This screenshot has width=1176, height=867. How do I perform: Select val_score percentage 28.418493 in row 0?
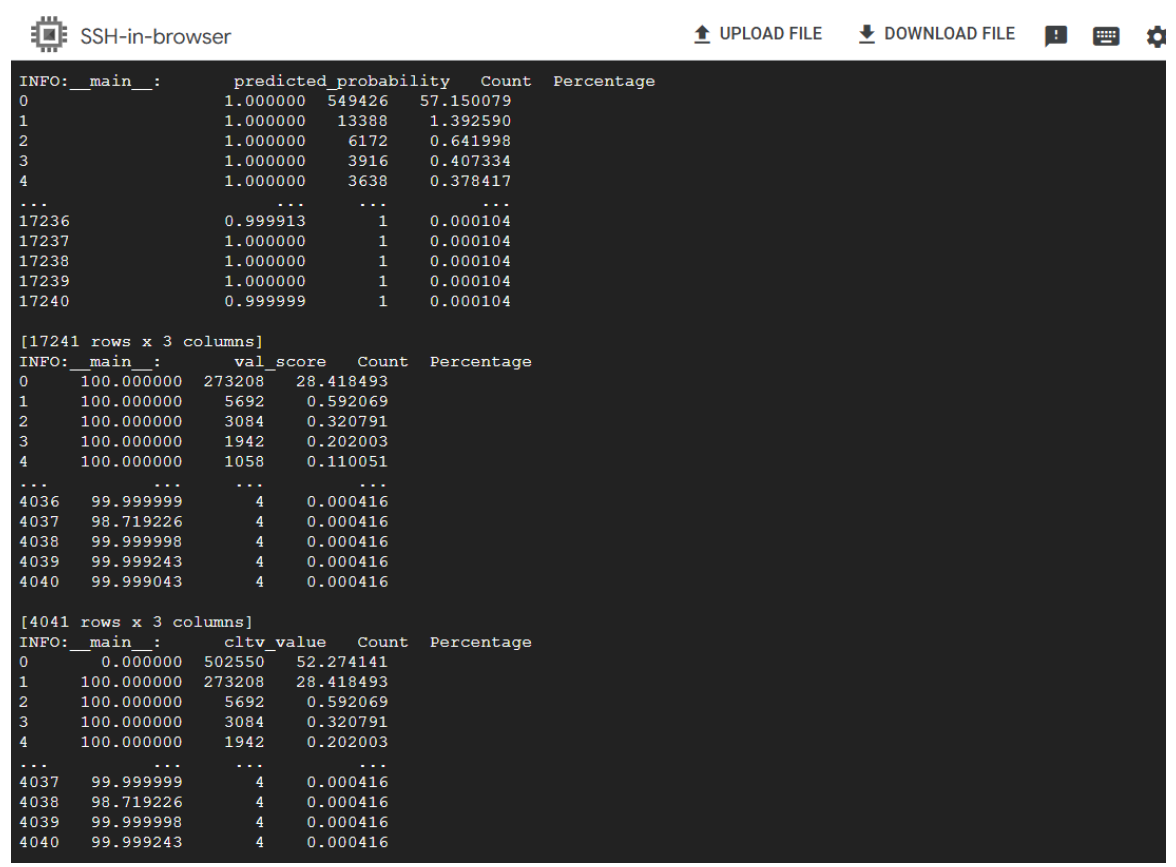(342, 381)
